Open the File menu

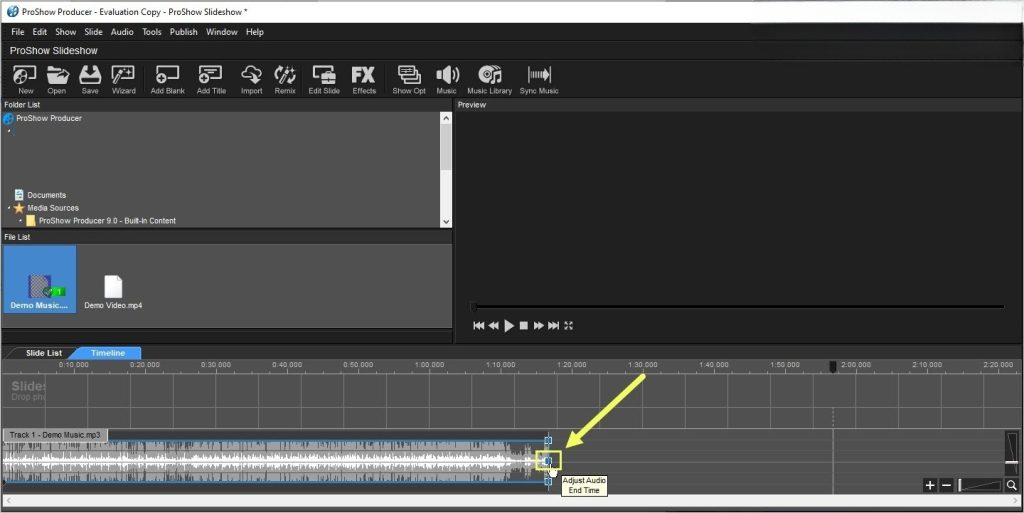(x=18, y=31)
